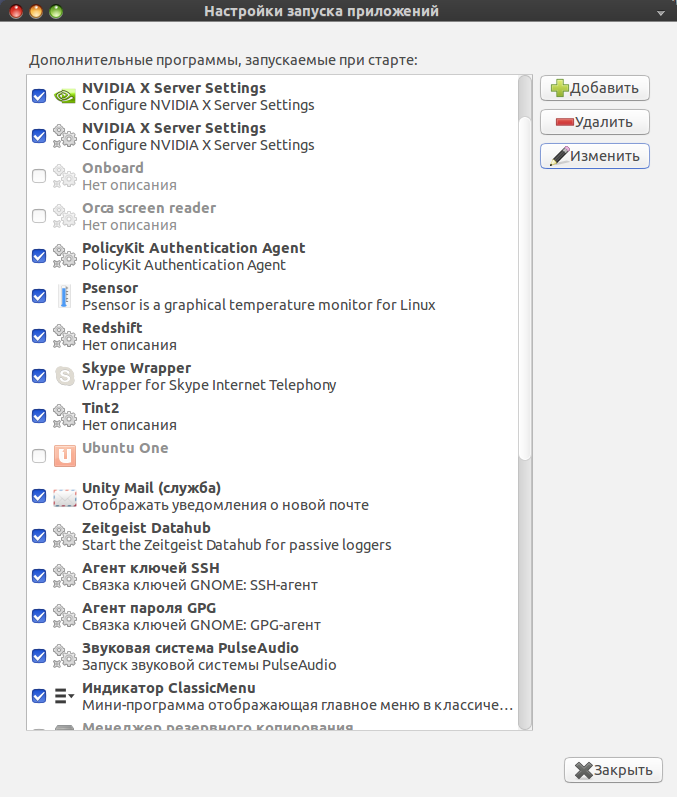The height and width of the screenshot is (797, 677).
Task: Close the window with the red button
Action: [x=16, y=11]
